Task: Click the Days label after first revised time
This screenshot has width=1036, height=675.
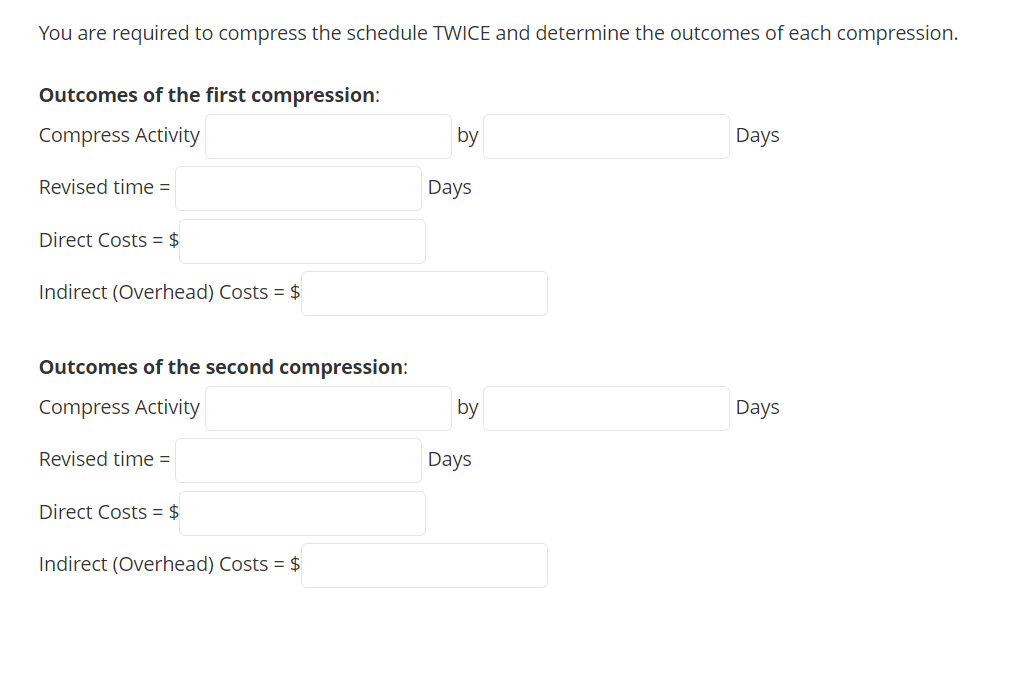Action: 449,187
